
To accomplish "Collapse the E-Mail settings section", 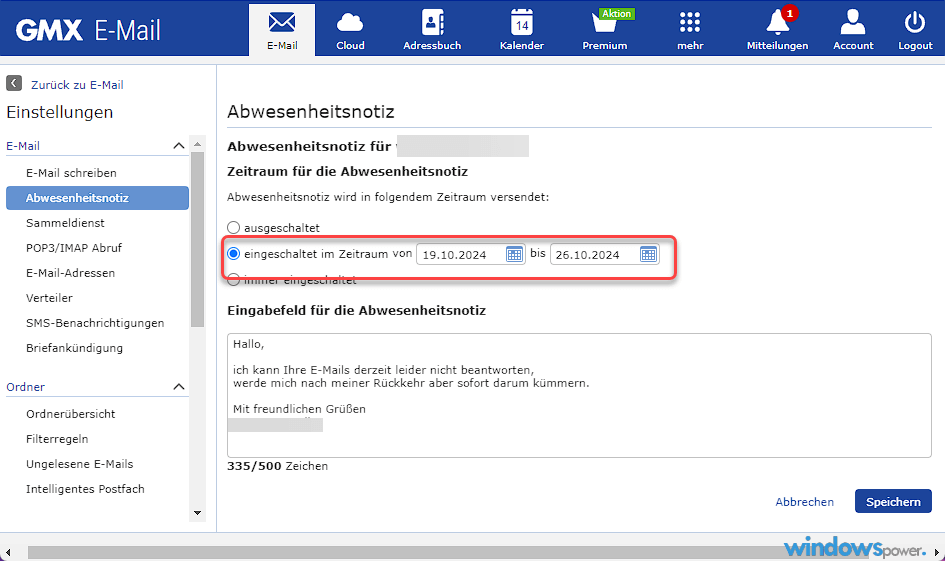I will [x=178, y=146].
